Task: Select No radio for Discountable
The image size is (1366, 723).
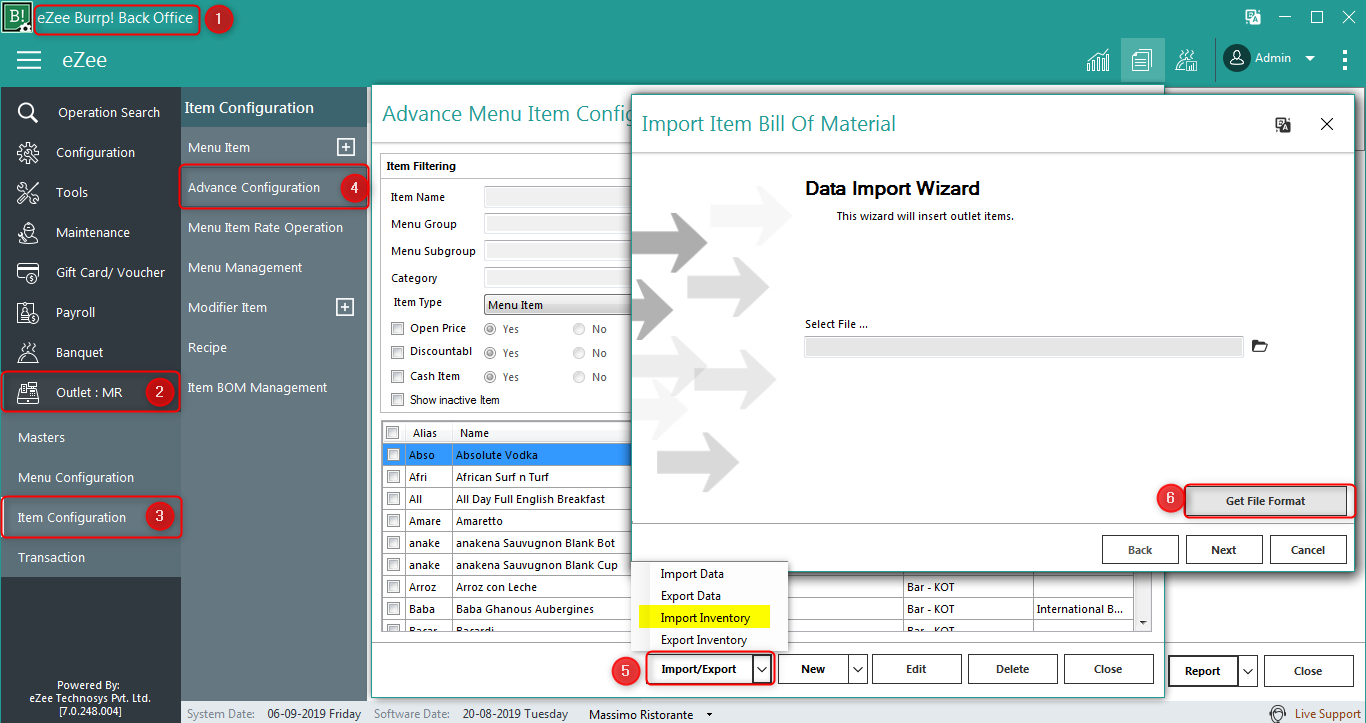Action: (579, 353)
